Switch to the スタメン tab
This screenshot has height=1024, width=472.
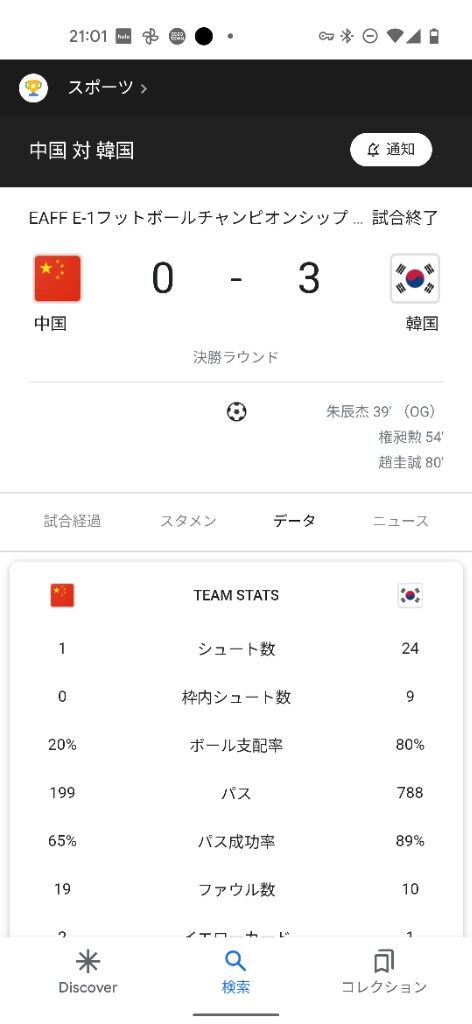tap(188, 521)
